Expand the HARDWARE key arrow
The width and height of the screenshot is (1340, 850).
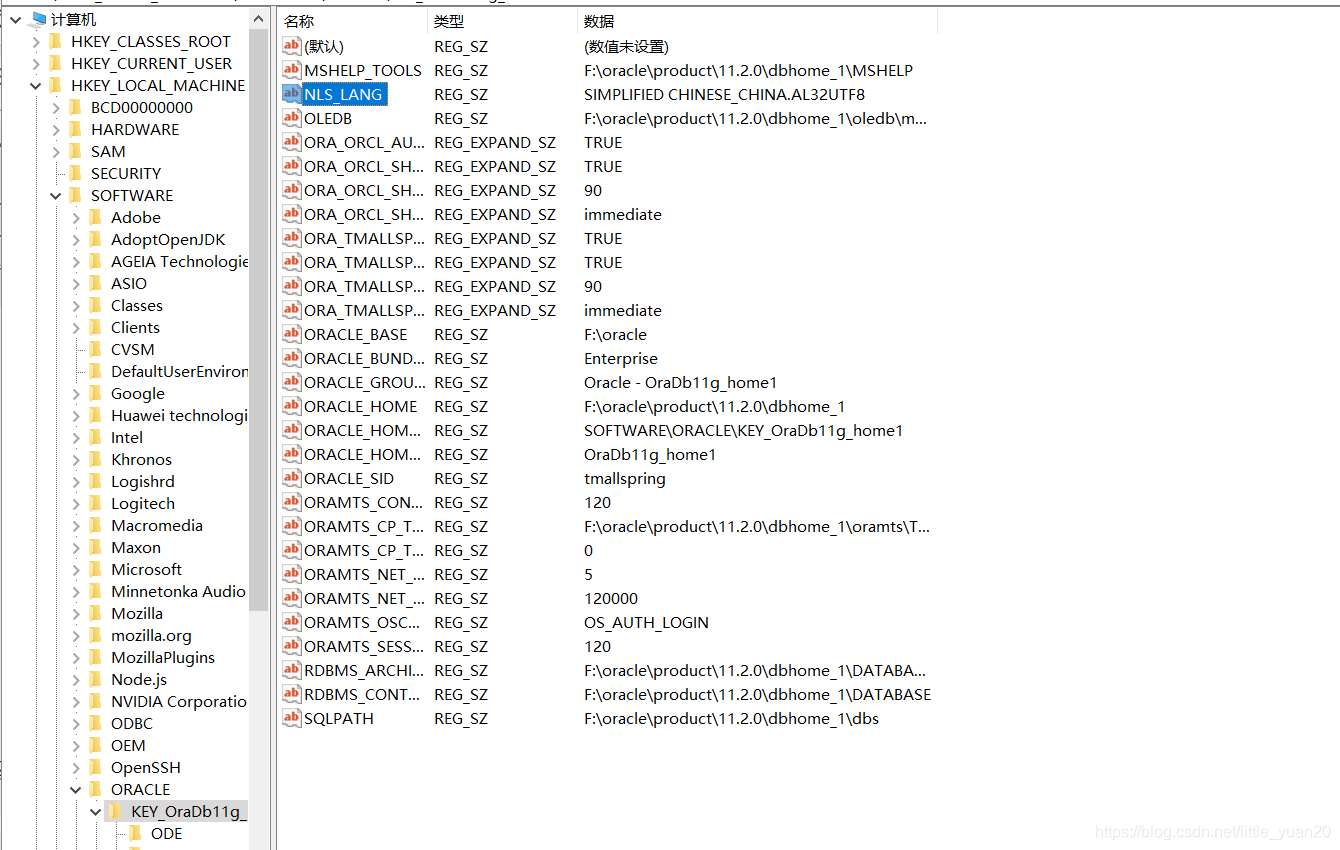point(56,129)
